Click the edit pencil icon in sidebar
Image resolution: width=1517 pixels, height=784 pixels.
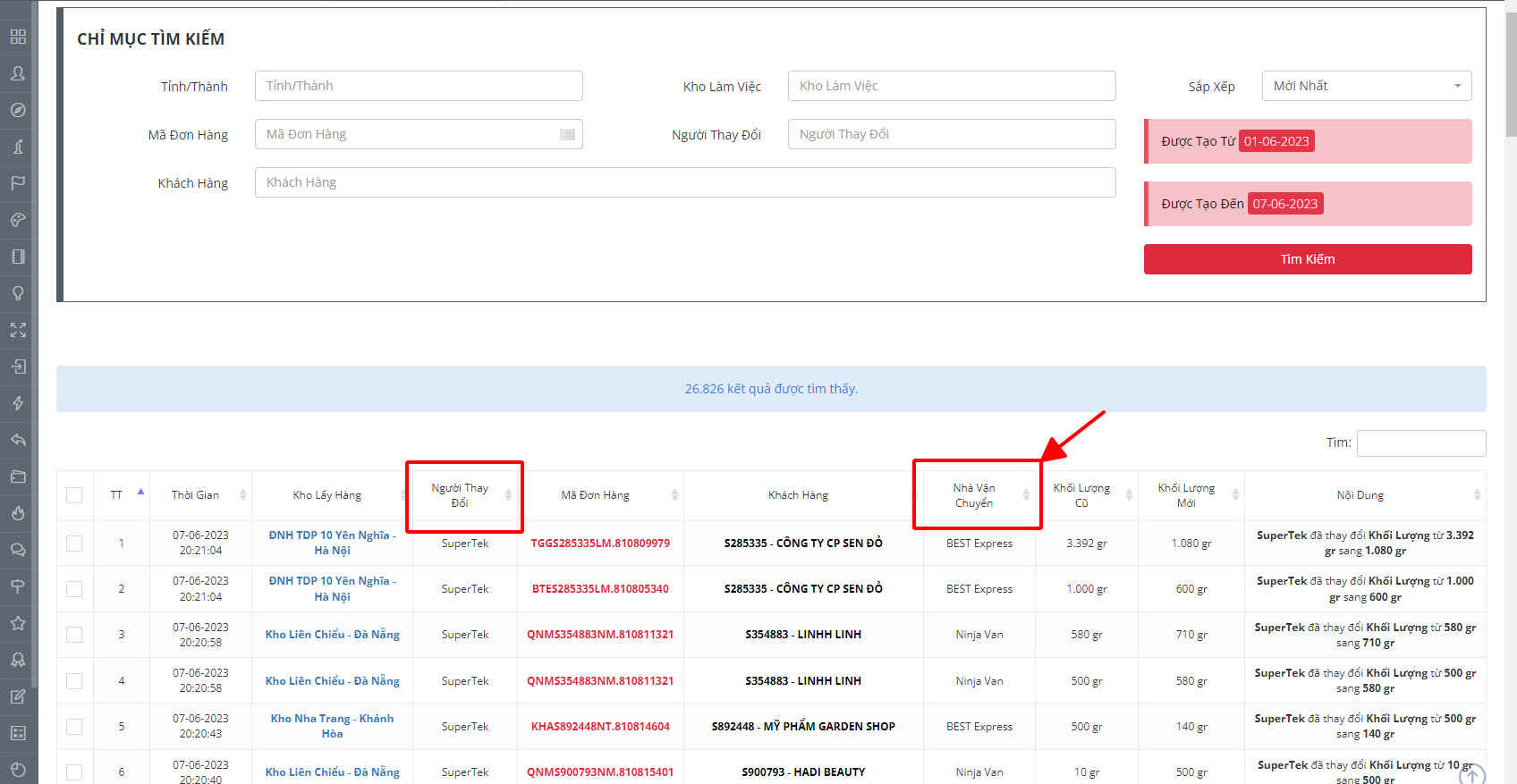[x=18, y=696]
